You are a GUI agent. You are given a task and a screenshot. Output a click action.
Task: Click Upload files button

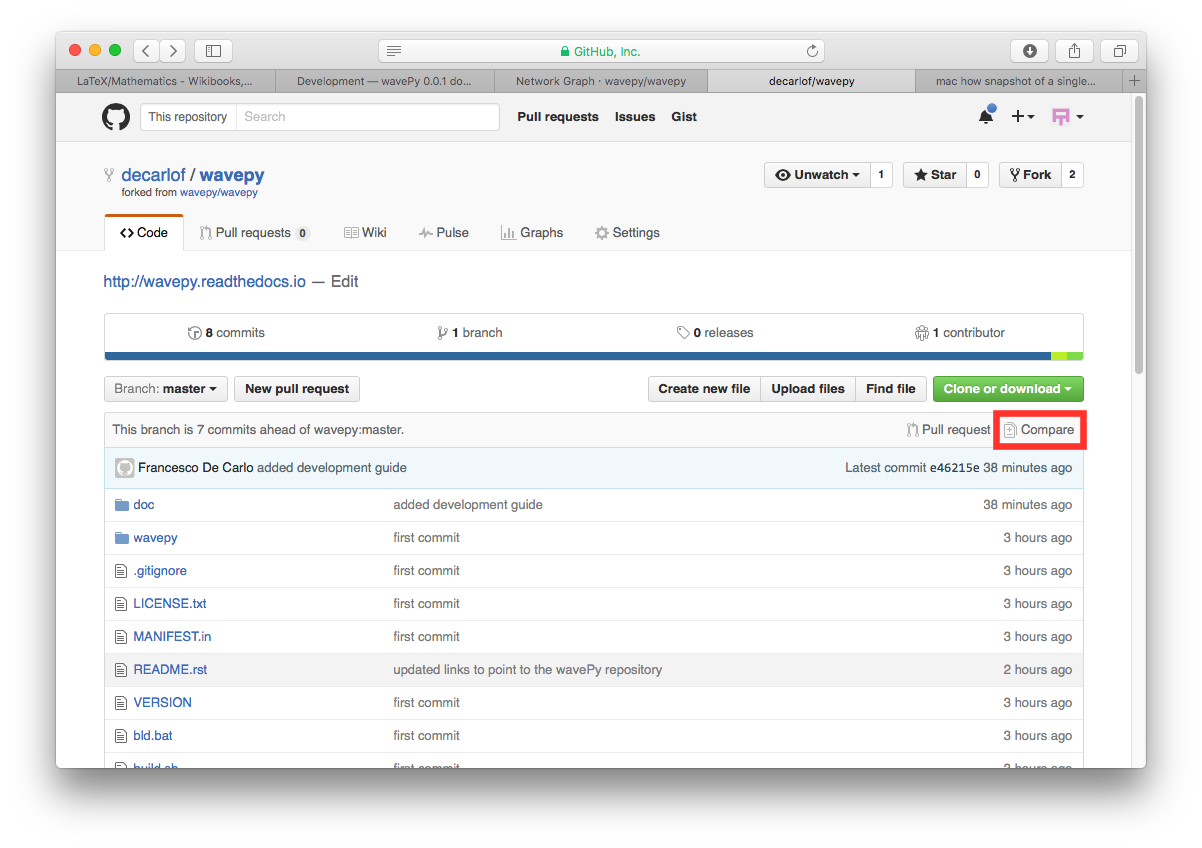808,389
